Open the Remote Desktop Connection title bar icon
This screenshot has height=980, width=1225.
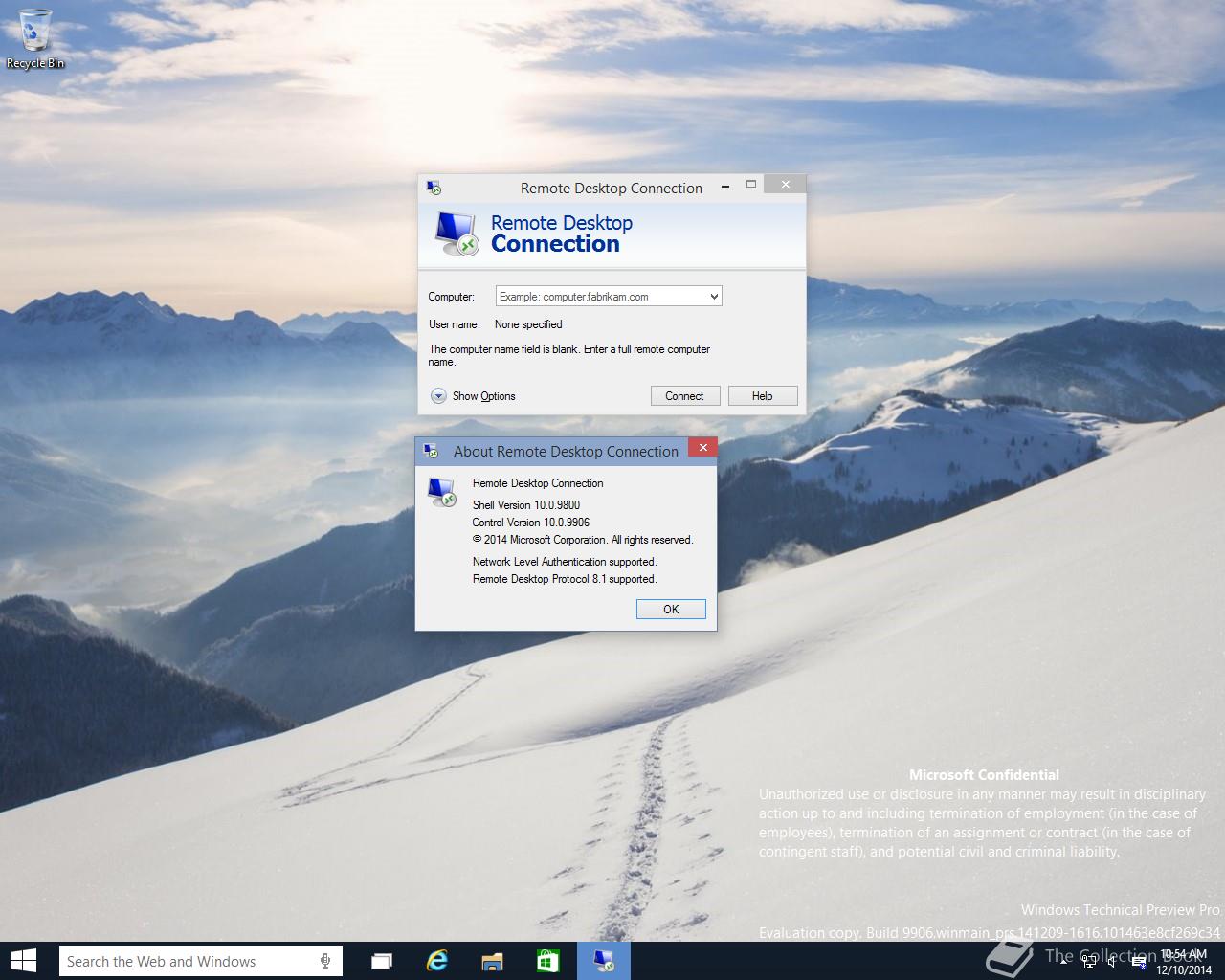(x=434, y=188)
